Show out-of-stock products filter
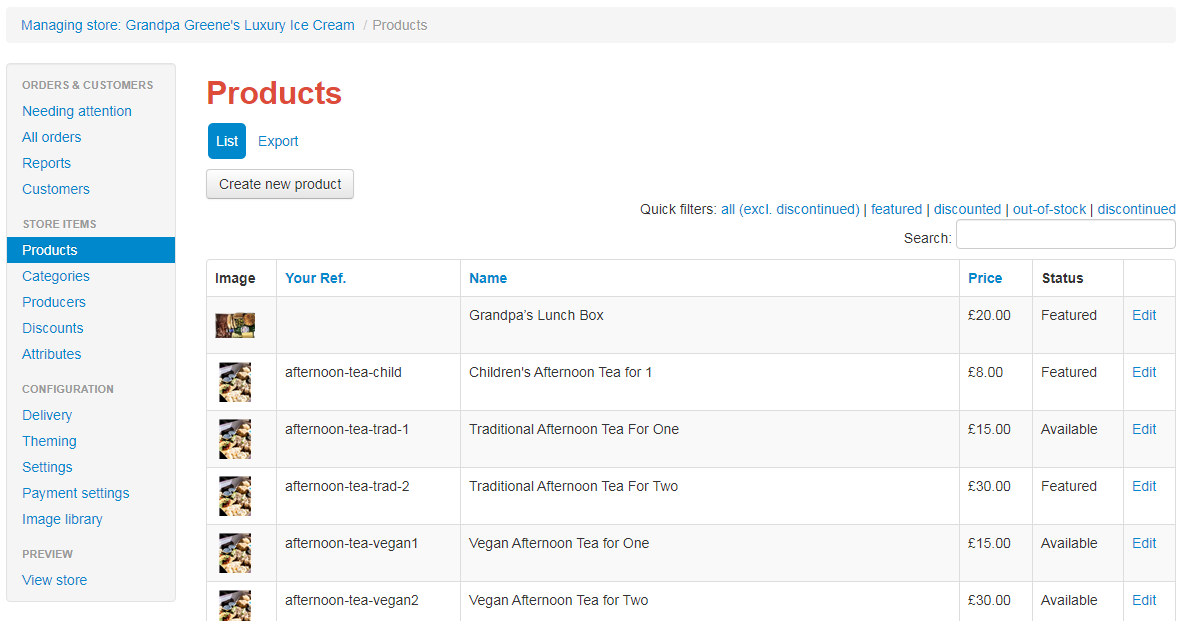The width and height of the screenshot is (1183, 621). coord(1049,209)
